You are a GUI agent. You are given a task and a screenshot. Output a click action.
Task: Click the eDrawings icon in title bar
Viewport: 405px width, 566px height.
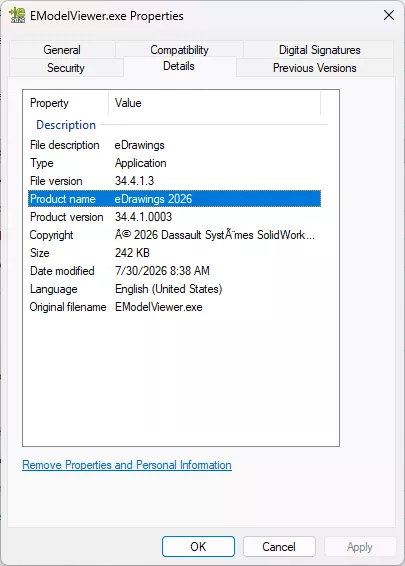pos(17,16)
